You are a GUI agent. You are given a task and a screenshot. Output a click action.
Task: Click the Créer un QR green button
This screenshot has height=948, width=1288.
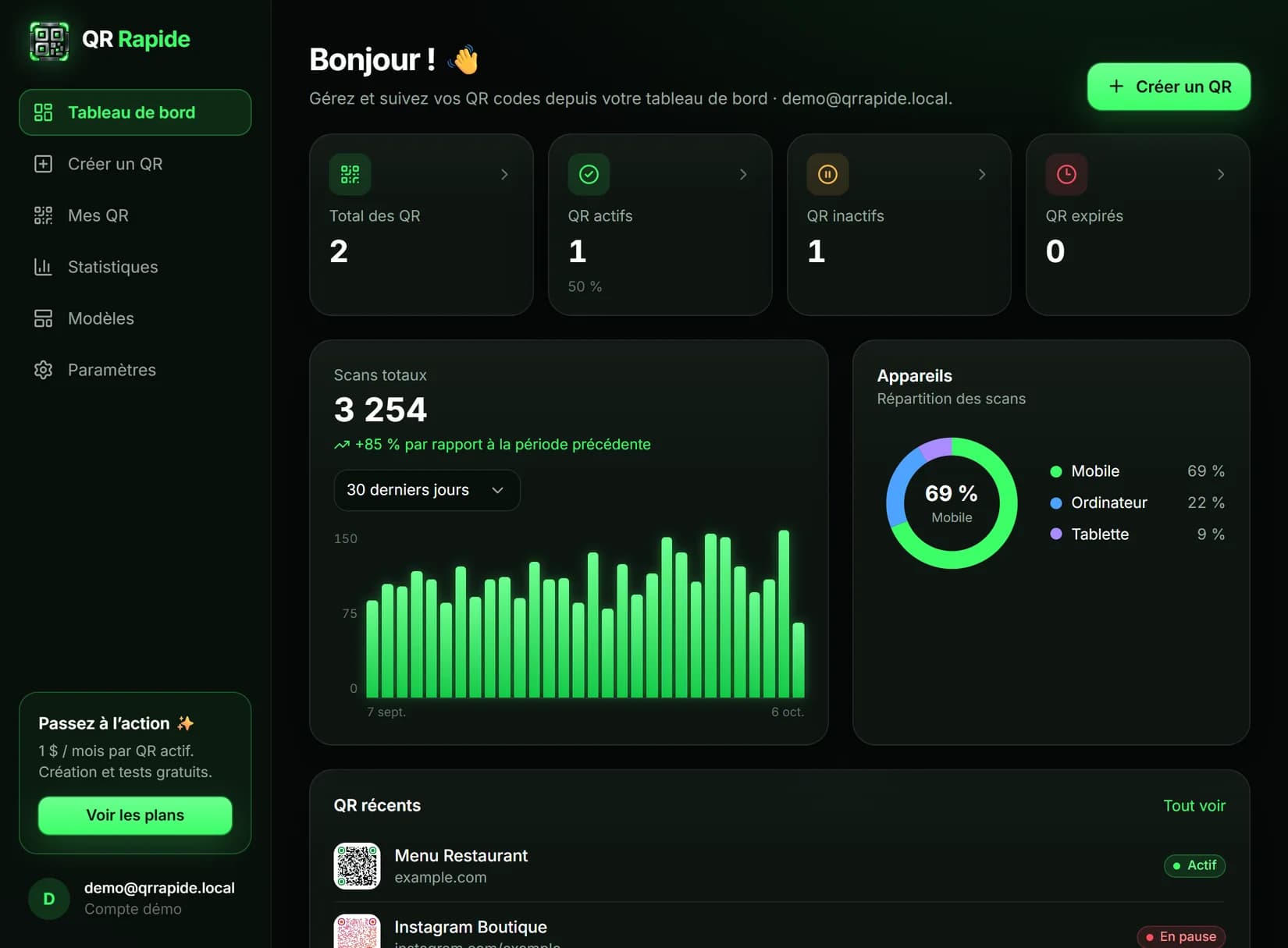click(x=1169, y=87)
